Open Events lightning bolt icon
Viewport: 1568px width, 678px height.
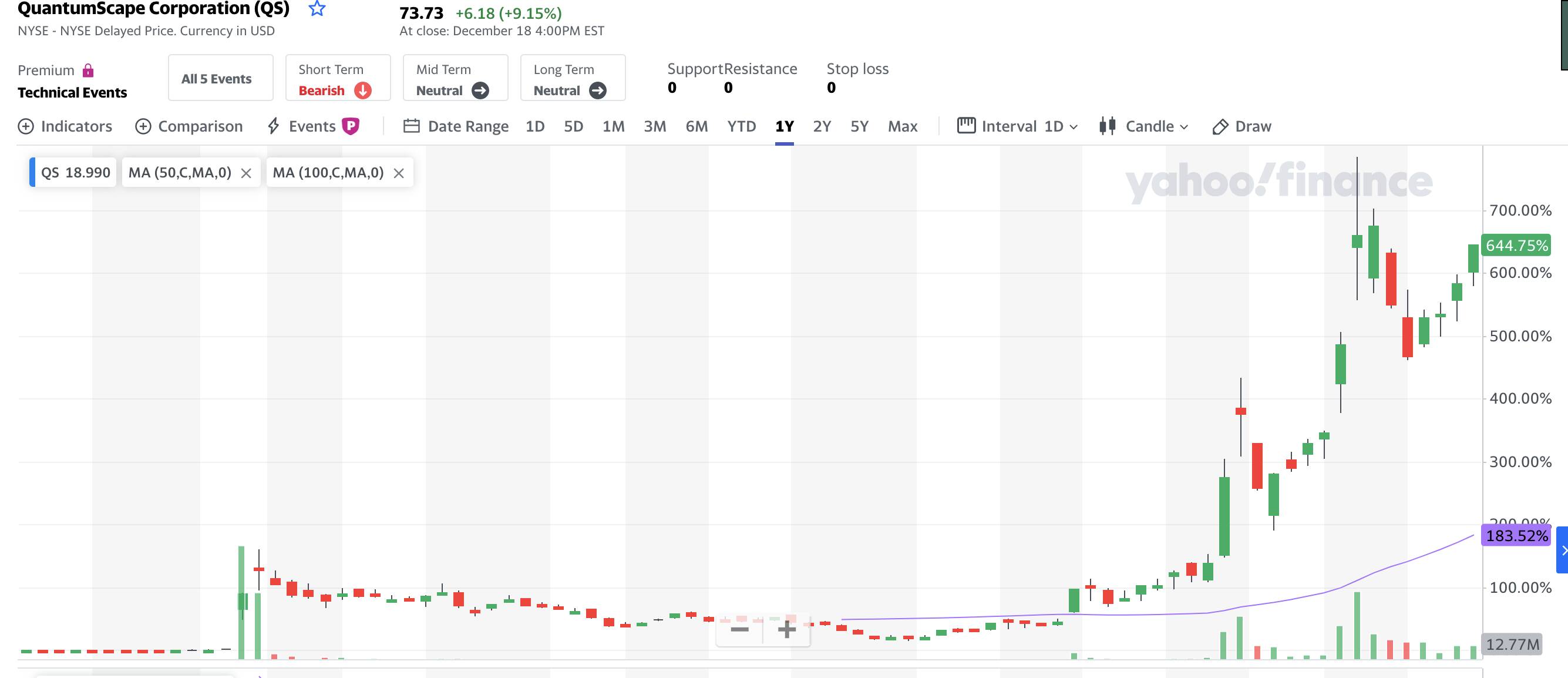point(273,126)
